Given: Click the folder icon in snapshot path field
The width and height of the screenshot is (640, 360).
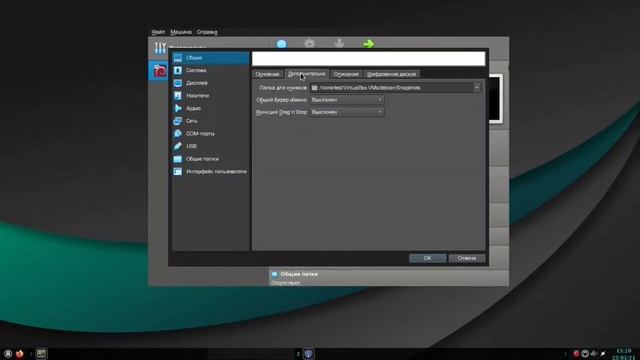Looking at the screenshot, I should (314, 88).
